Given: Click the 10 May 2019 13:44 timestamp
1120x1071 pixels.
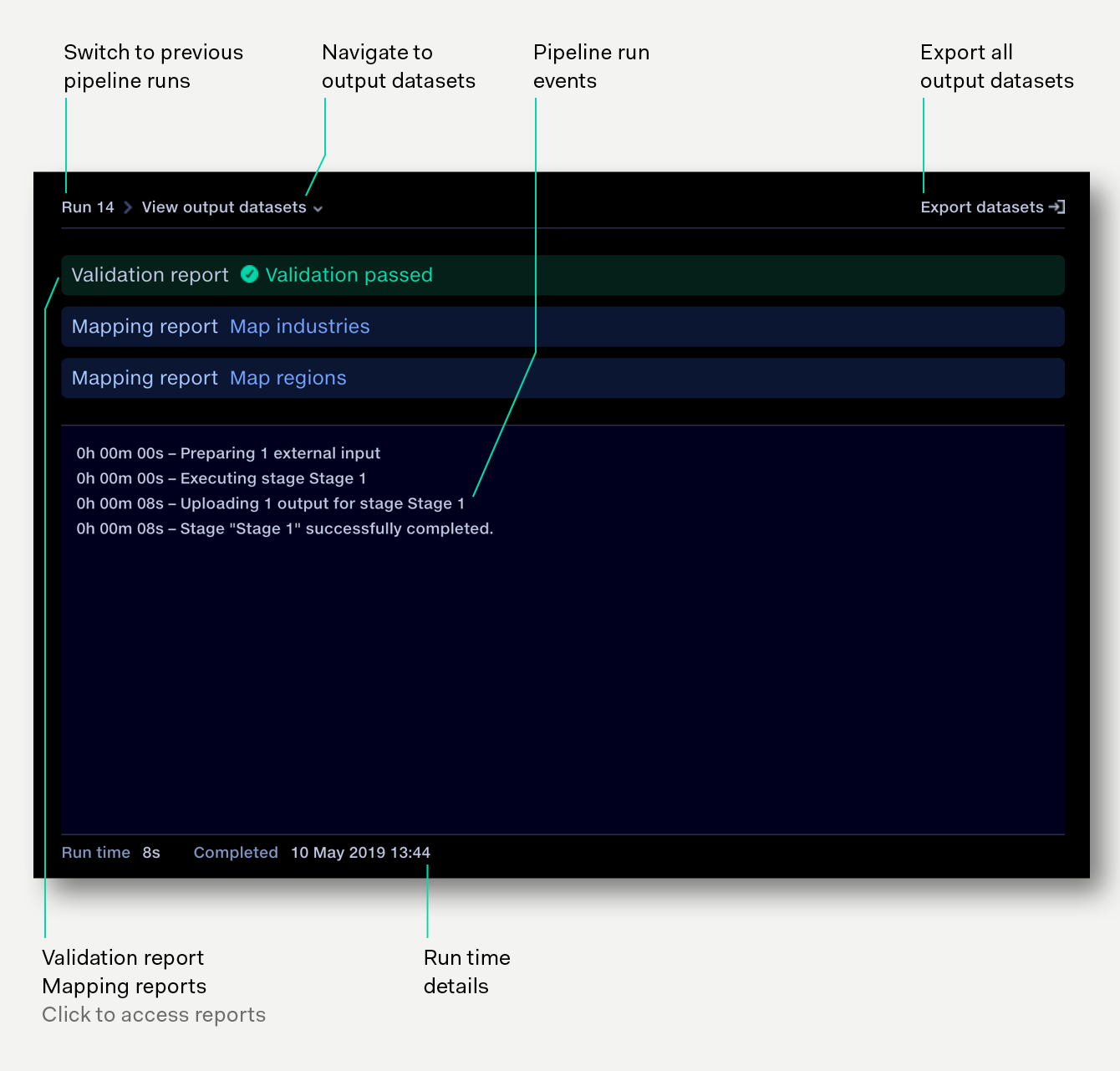Looking at the screenshot, I should click(x=360, y=853).
